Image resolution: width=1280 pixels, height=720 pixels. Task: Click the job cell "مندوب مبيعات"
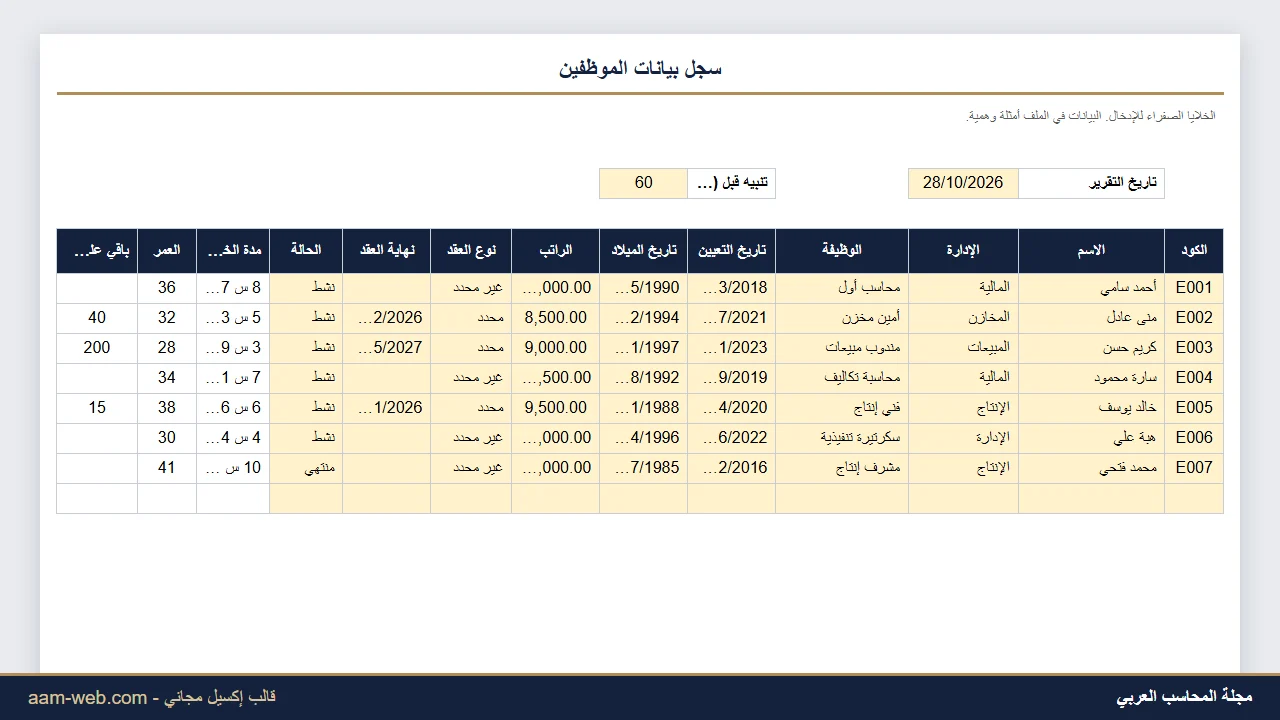pyautogui.click(x=842, y=348)
